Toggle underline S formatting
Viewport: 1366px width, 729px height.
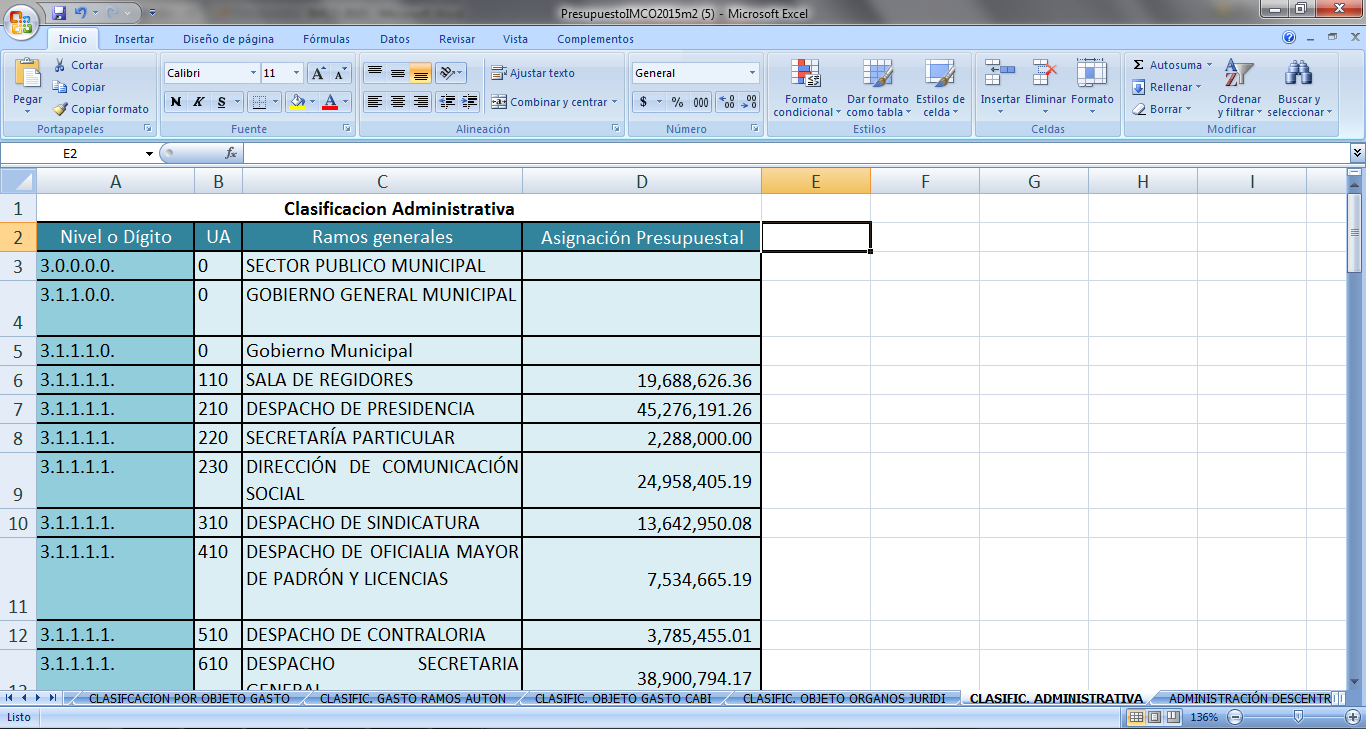point(221,102)
